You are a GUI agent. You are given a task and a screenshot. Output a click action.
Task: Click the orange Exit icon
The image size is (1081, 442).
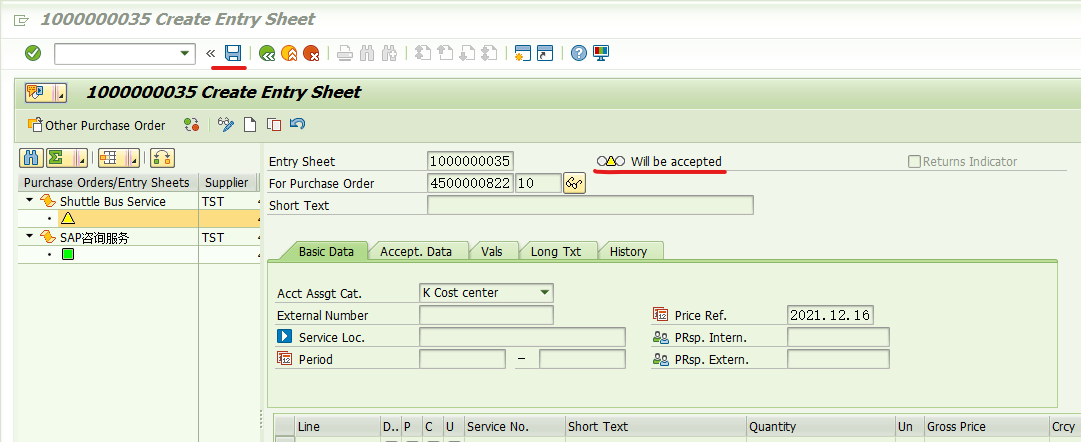click(x=289, y=53)
